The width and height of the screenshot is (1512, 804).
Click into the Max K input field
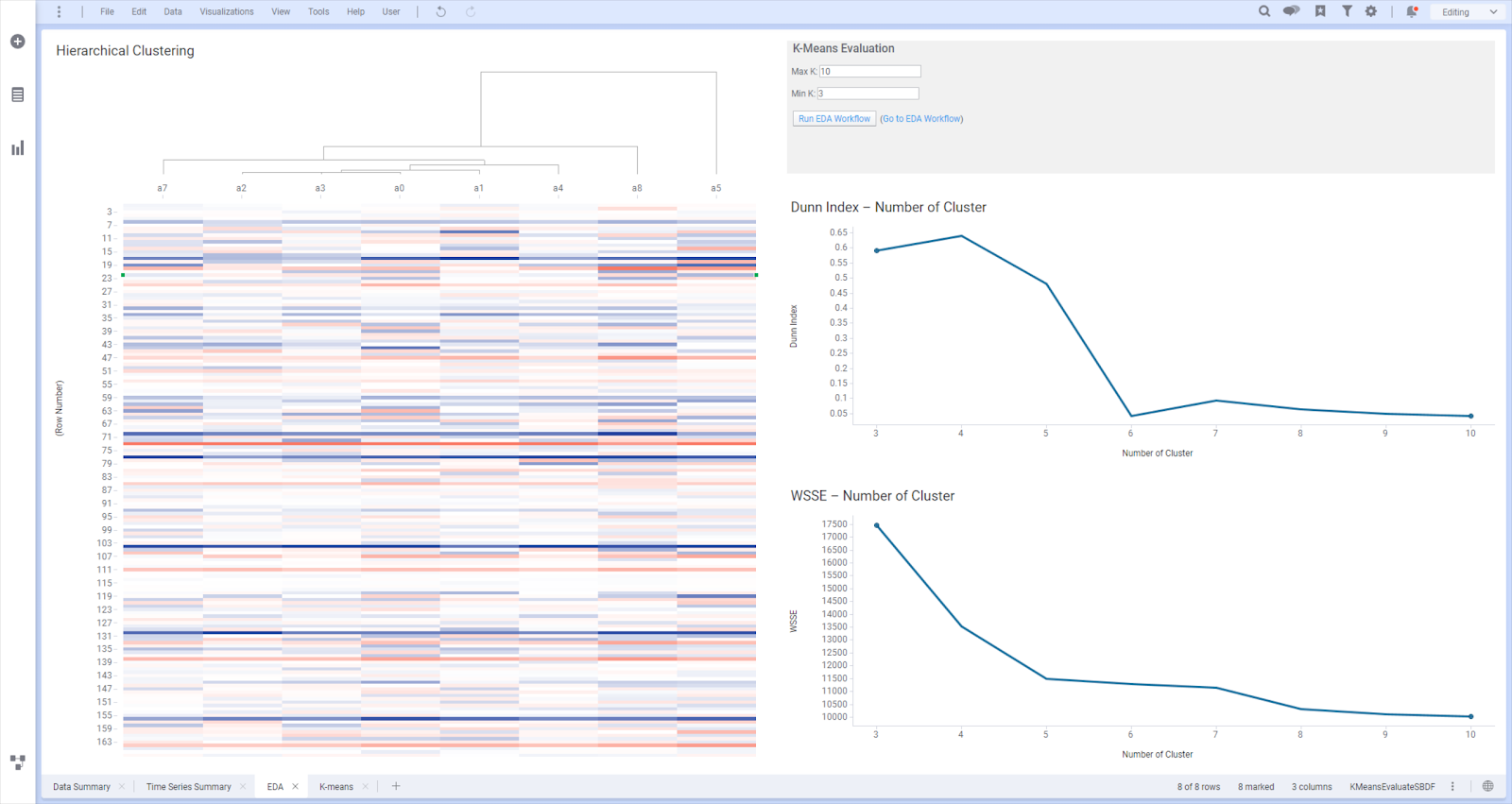pos(869,72)
